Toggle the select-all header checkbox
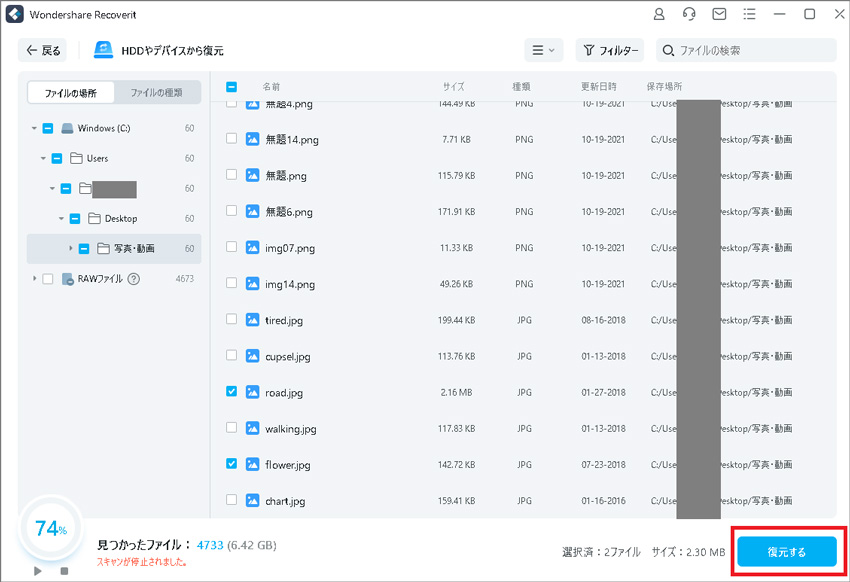 231,87
